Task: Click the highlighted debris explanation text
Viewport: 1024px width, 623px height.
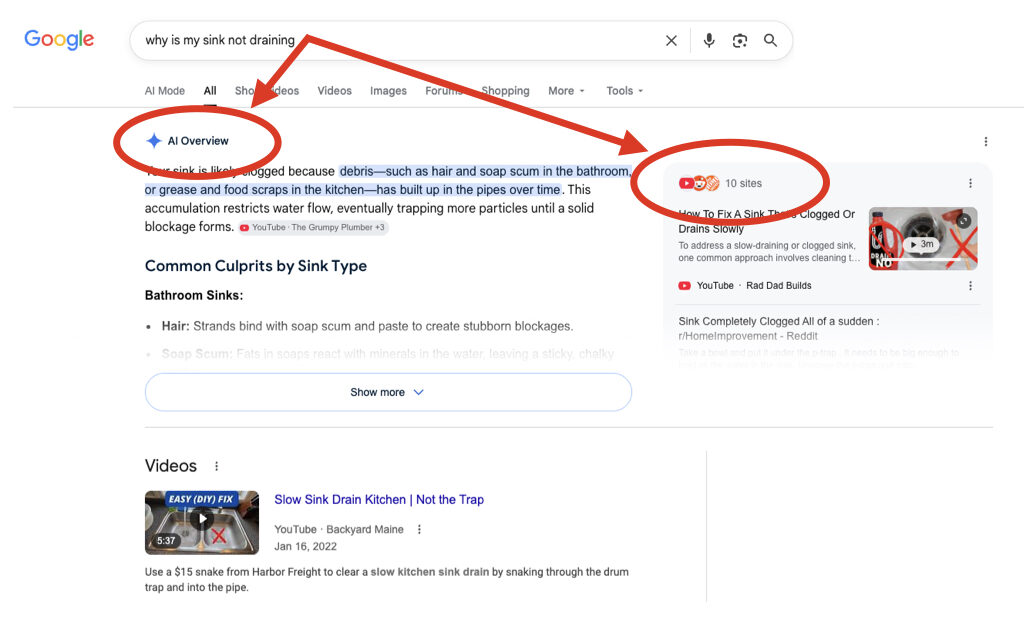Action: point(388,180)
